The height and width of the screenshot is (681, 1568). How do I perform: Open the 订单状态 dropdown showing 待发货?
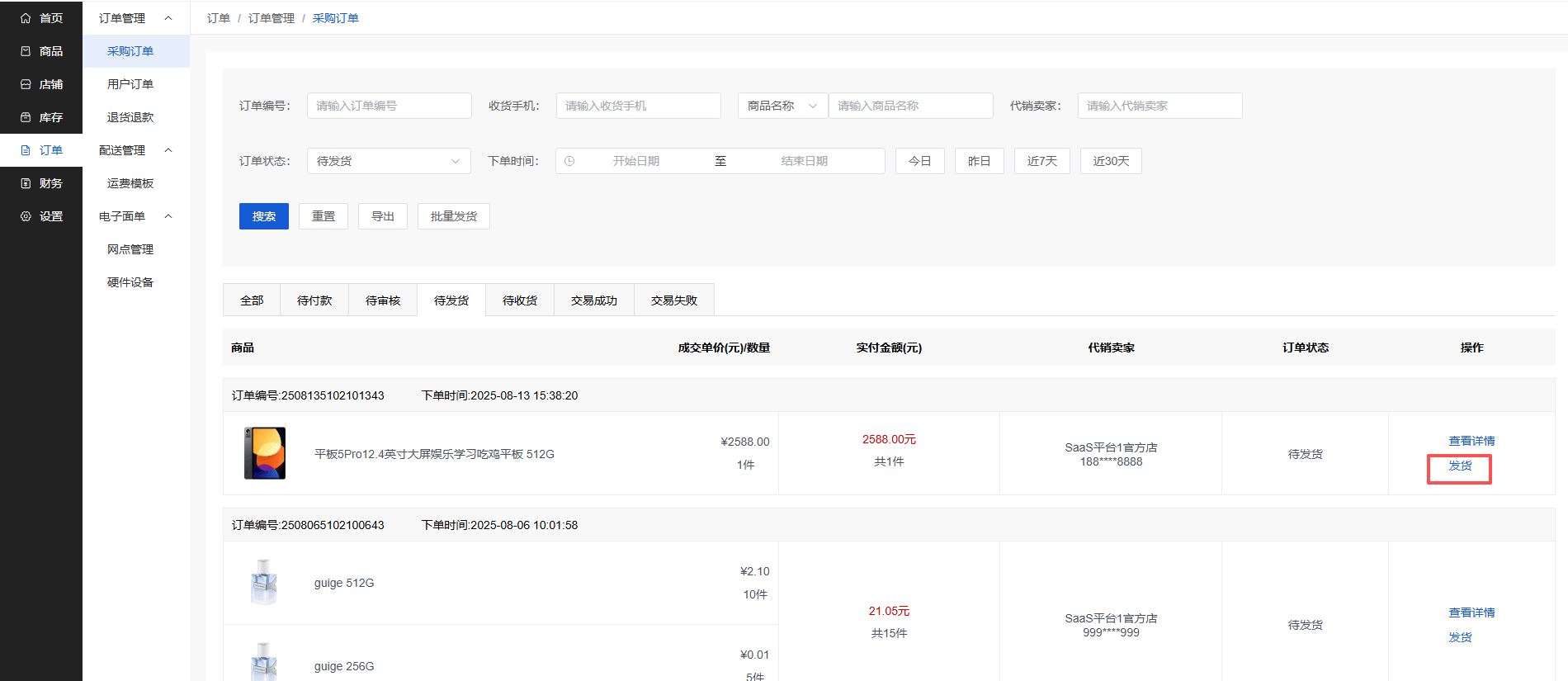click(389, 161)
